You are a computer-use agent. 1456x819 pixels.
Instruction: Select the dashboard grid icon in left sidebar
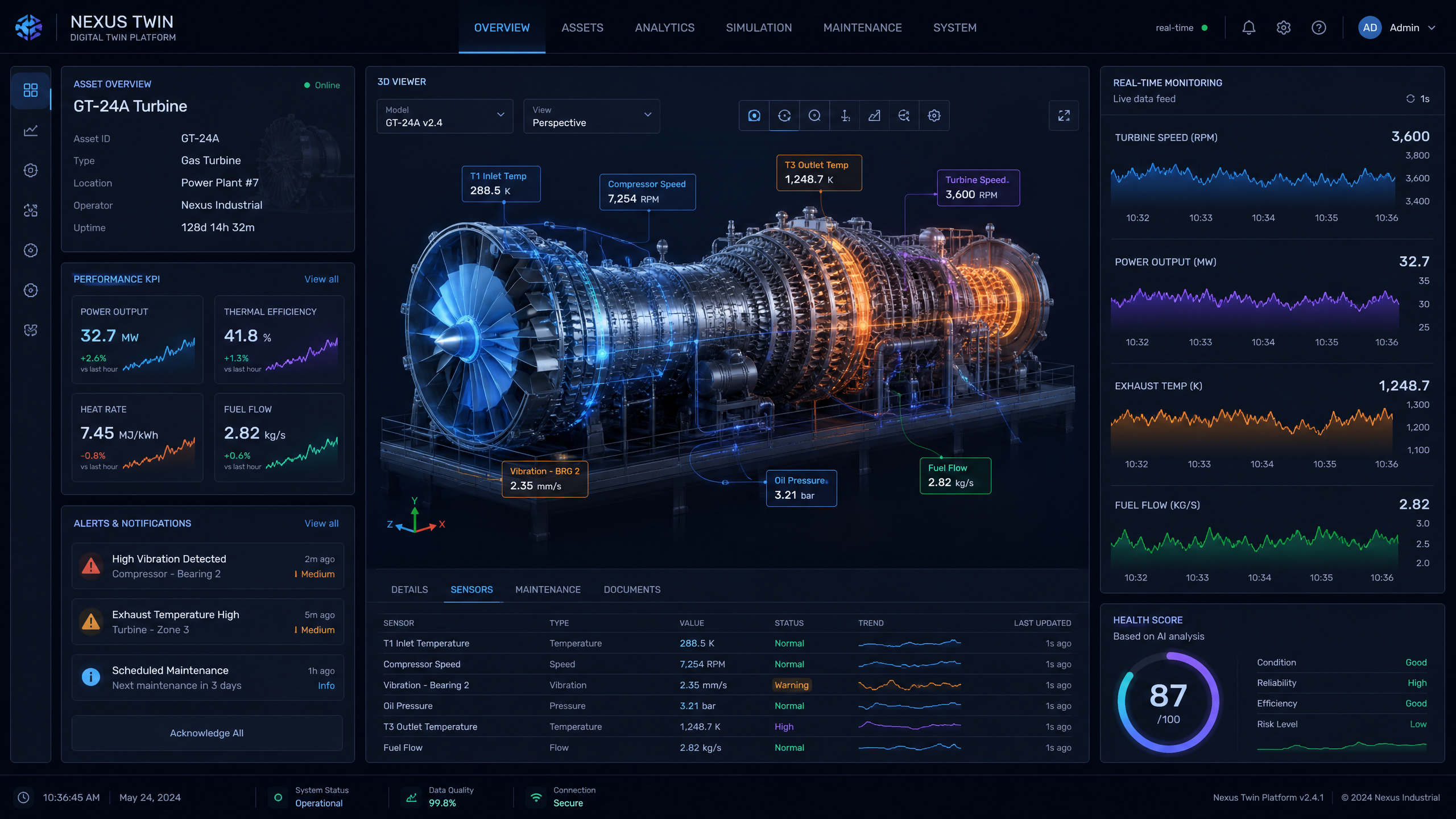coord(31,90)
